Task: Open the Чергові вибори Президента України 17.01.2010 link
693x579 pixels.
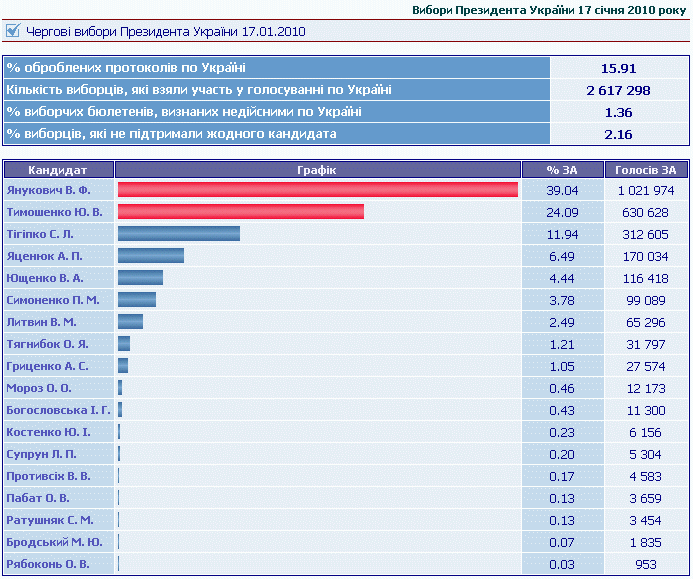Action: coord(165,31)
